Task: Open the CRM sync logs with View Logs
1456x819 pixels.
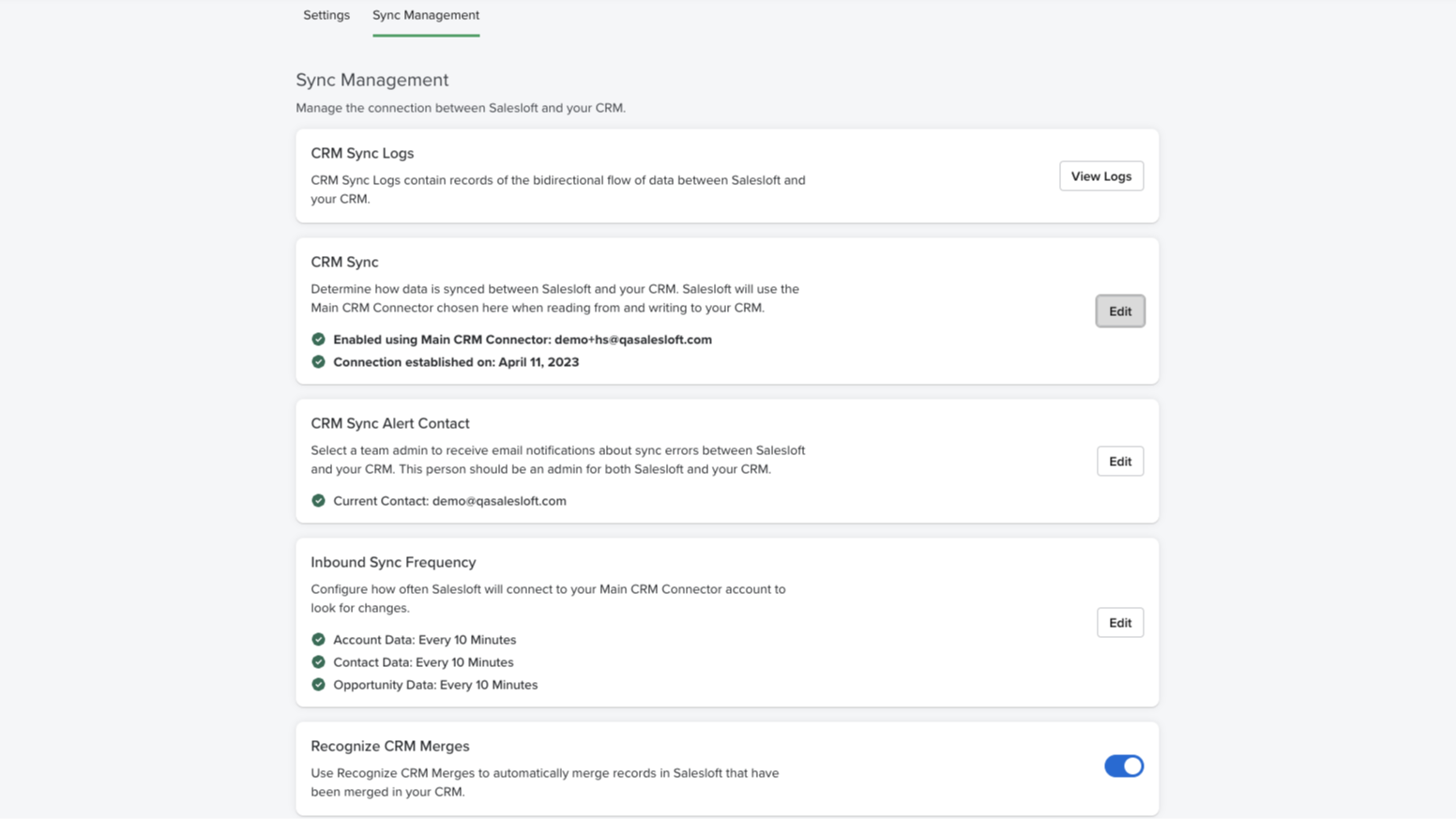Action: (x=1100, y=176)
